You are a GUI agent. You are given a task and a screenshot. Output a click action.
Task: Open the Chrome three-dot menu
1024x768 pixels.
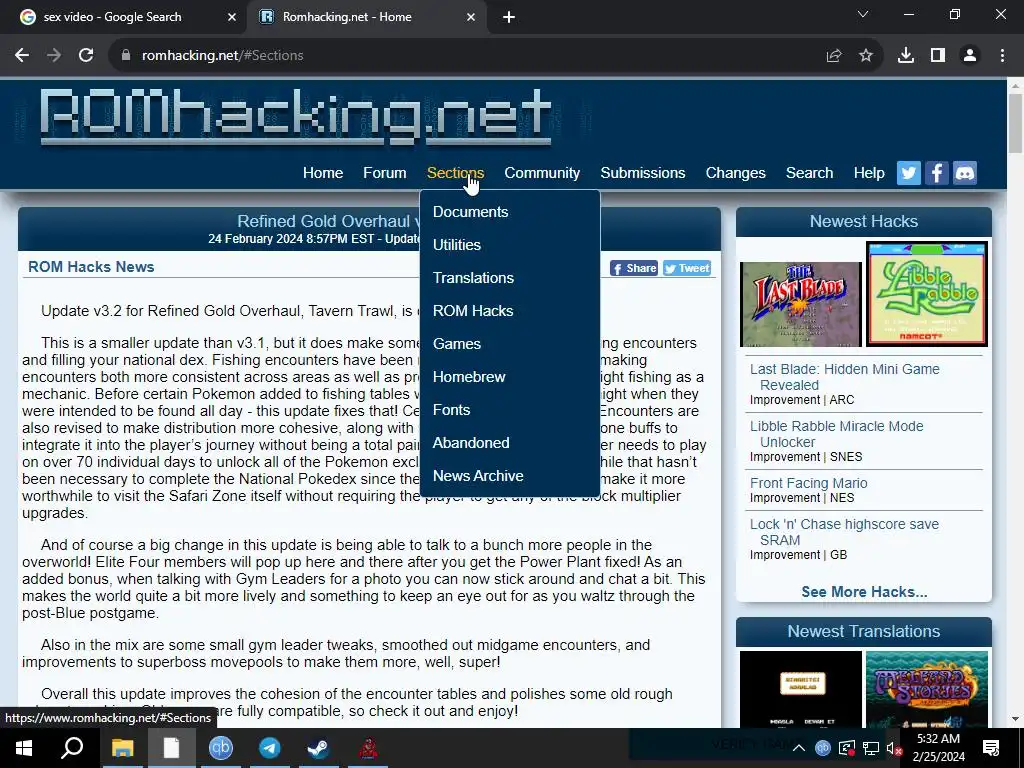[x=1002, y=56]
